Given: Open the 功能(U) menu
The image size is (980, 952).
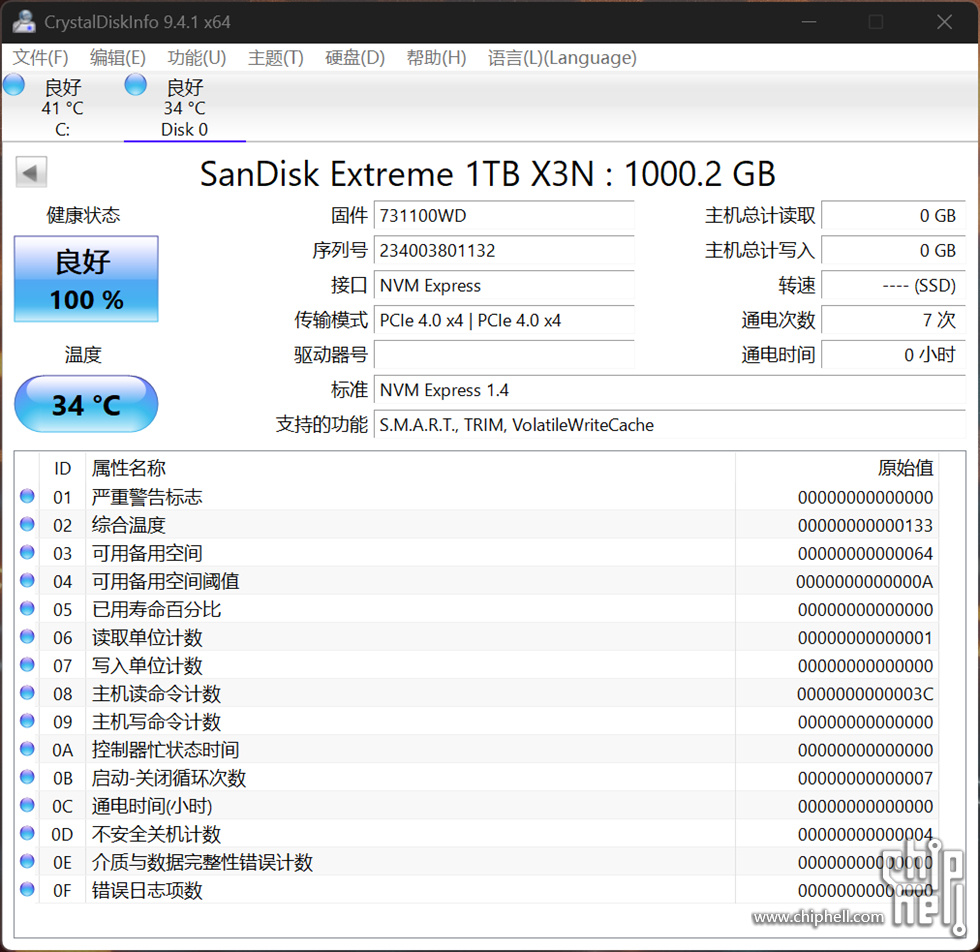Looking at the screenshot, I should [x=196, y=58].
